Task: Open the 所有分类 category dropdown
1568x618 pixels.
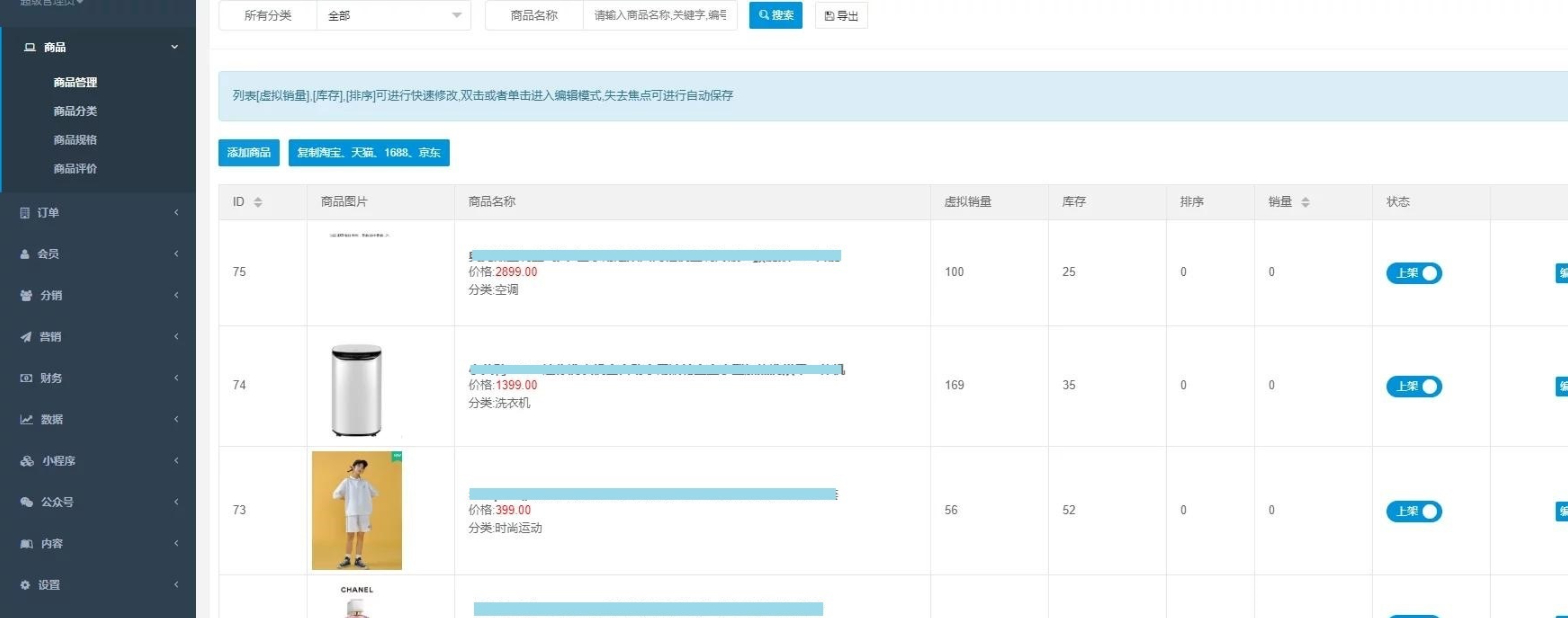Action: coord(393,15)
